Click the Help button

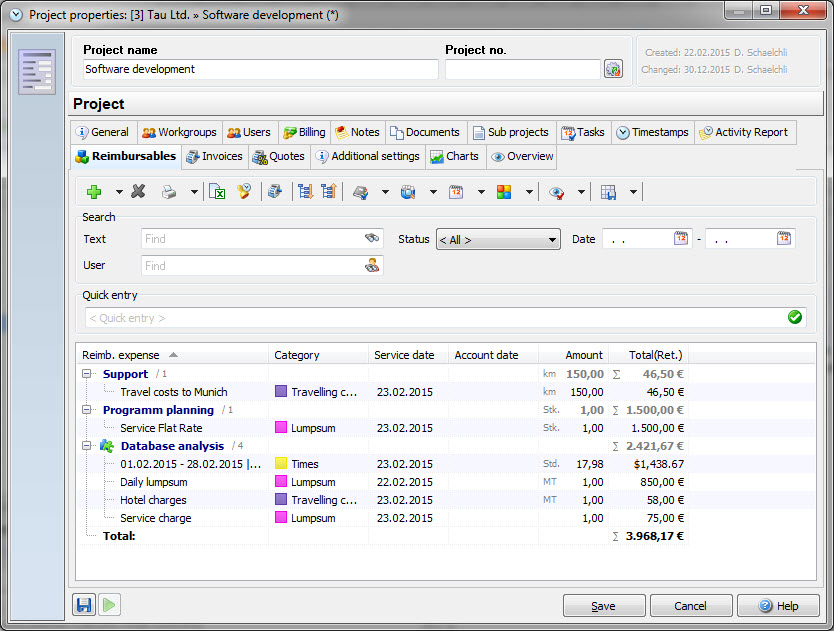[x=777, y=606]
